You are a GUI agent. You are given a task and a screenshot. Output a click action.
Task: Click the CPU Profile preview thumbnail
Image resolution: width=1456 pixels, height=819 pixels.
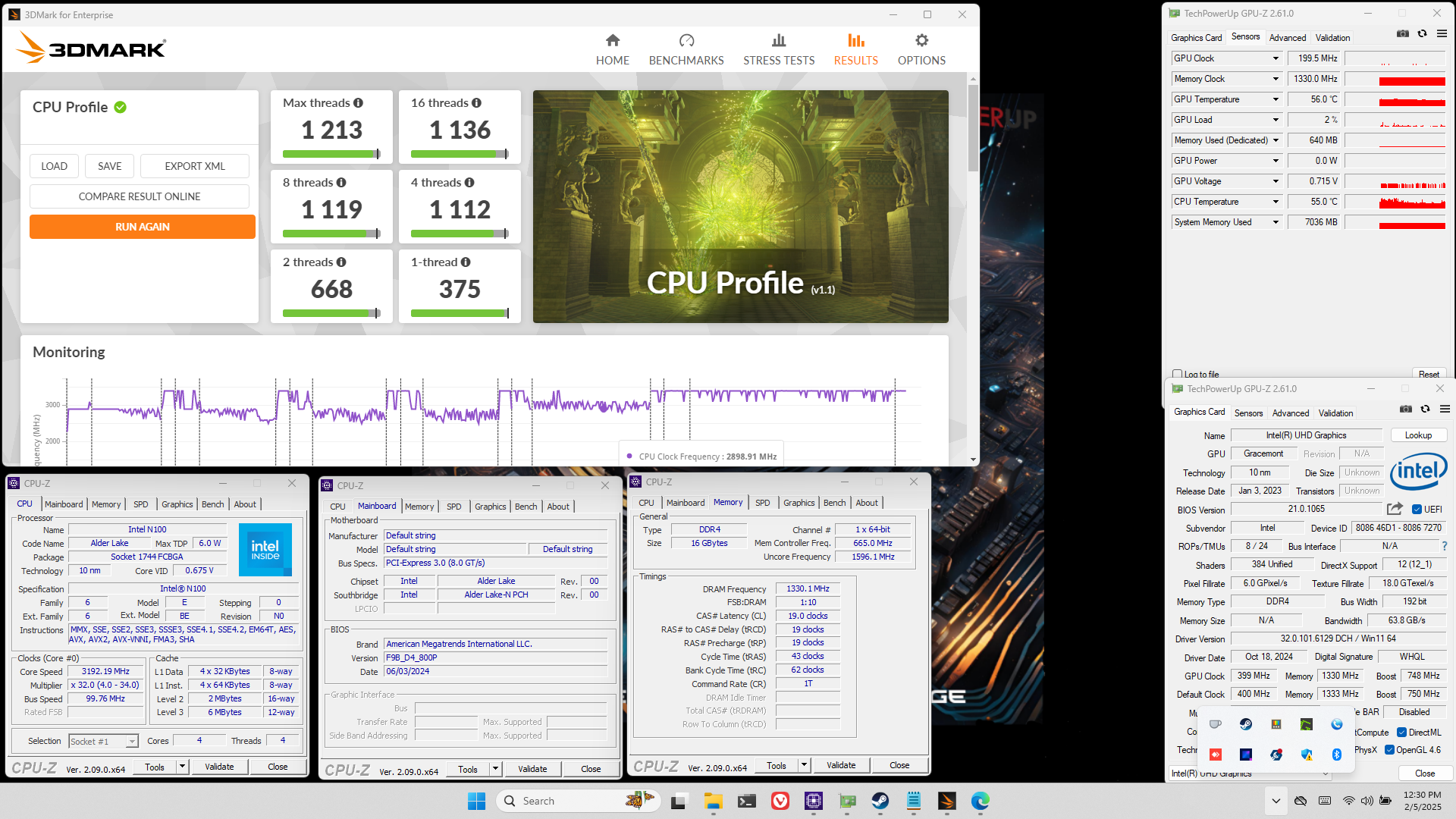[740, 206]
